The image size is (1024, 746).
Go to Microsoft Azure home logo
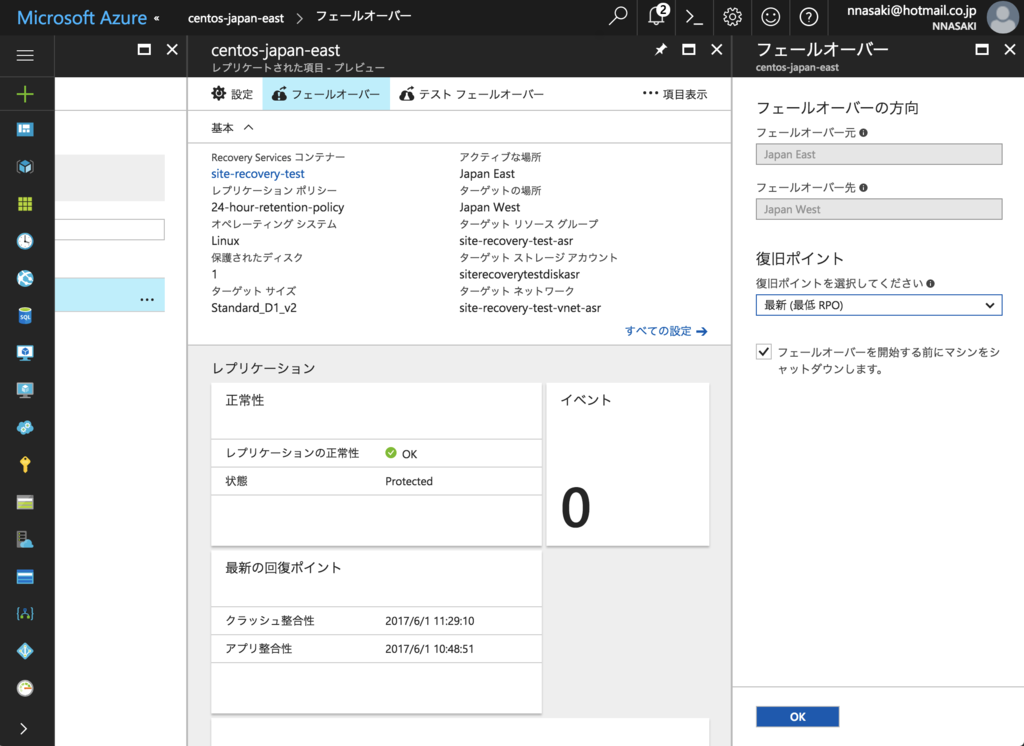coord(82,18)
